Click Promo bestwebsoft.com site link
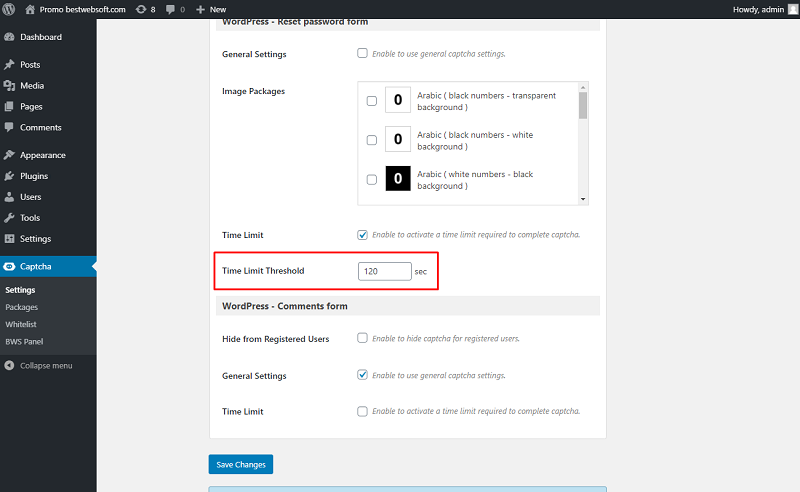800x492 pixels. 82,9
